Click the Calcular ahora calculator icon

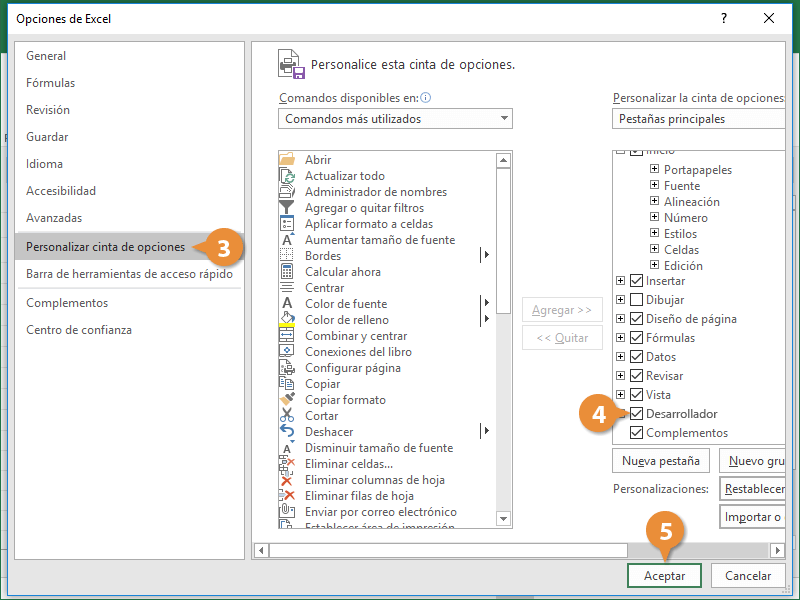pos(287,271)
